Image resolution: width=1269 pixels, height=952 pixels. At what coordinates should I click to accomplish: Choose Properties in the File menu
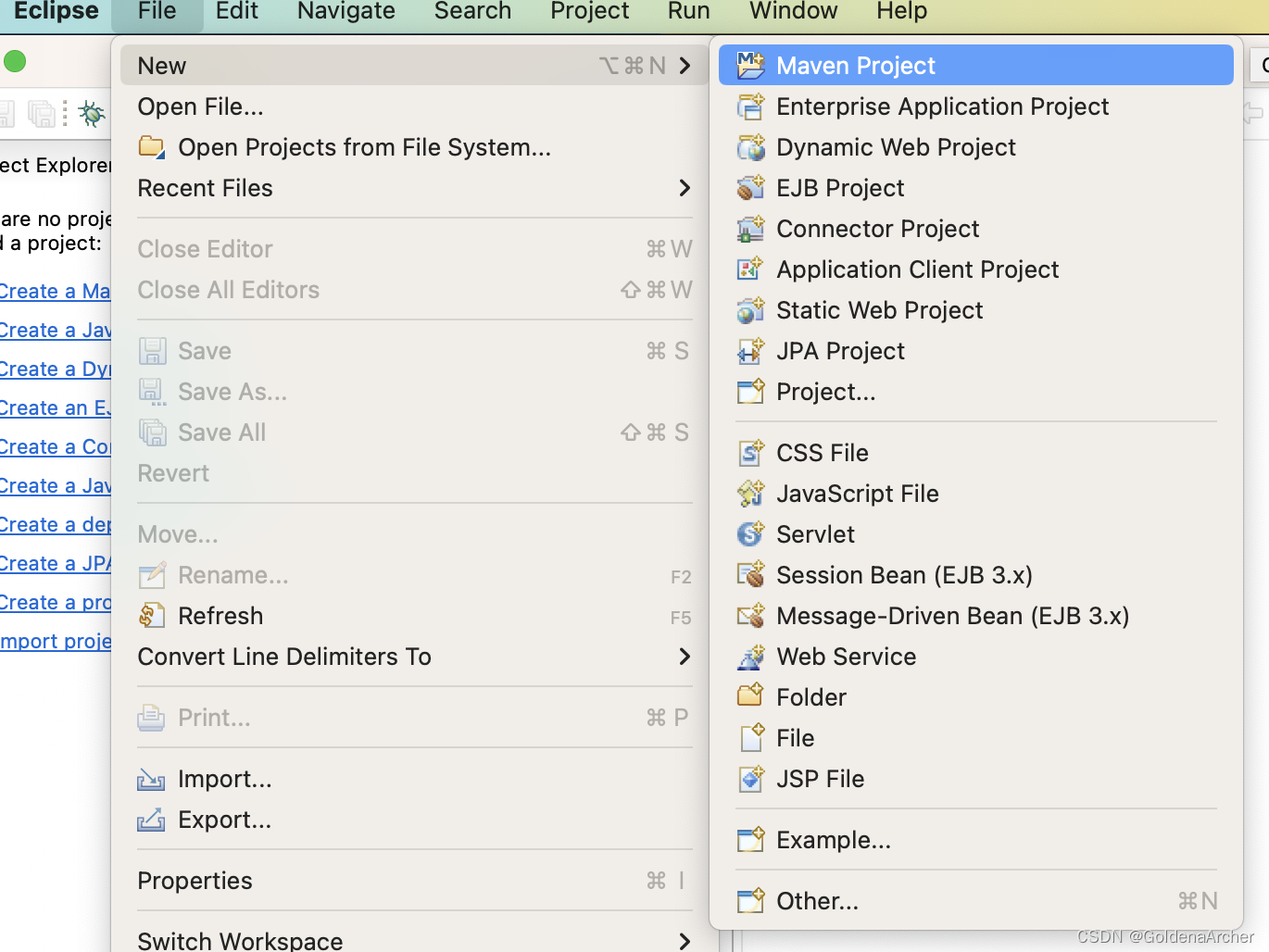(413, 881)
